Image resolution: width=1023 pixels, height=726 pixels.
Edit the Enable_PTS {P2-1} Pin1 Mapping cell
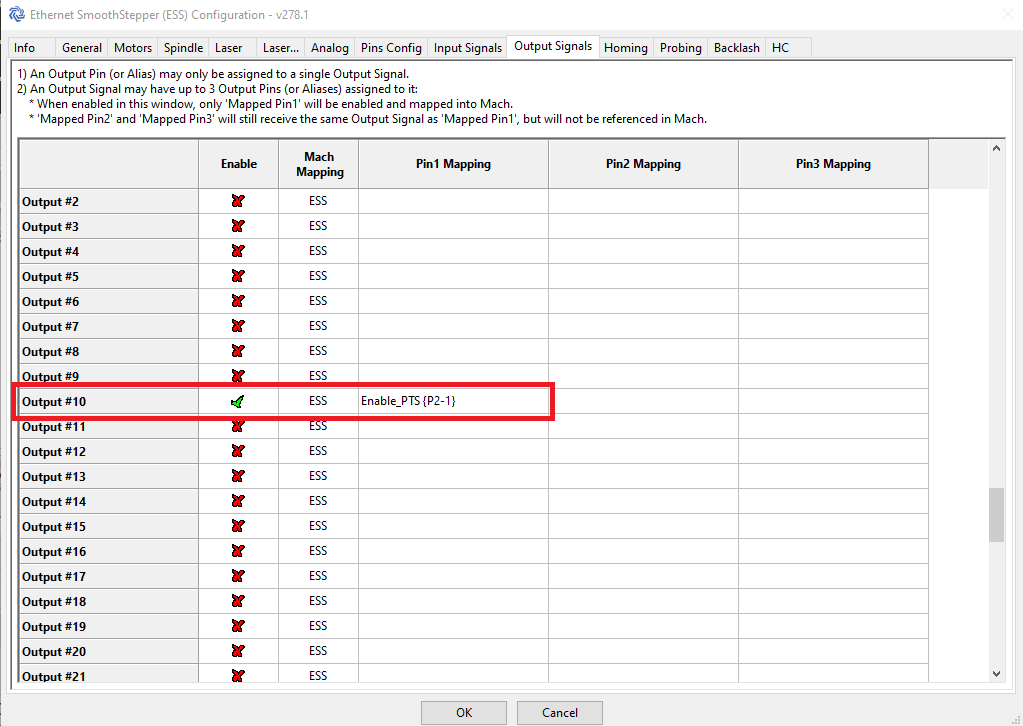click(452, 400)
